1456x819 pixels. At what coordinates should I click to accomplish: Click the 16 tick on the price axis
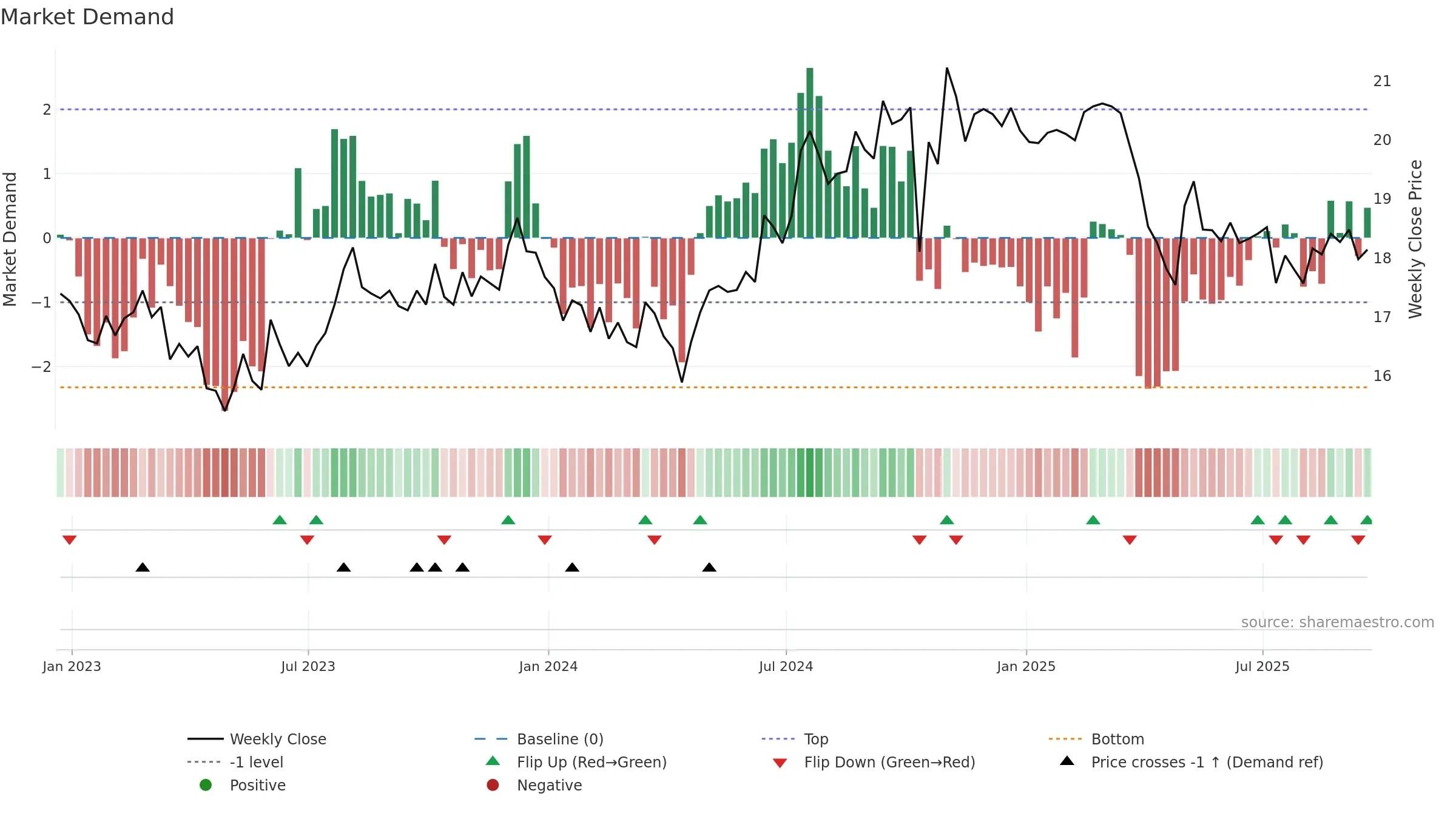[x=1383, y=376]
